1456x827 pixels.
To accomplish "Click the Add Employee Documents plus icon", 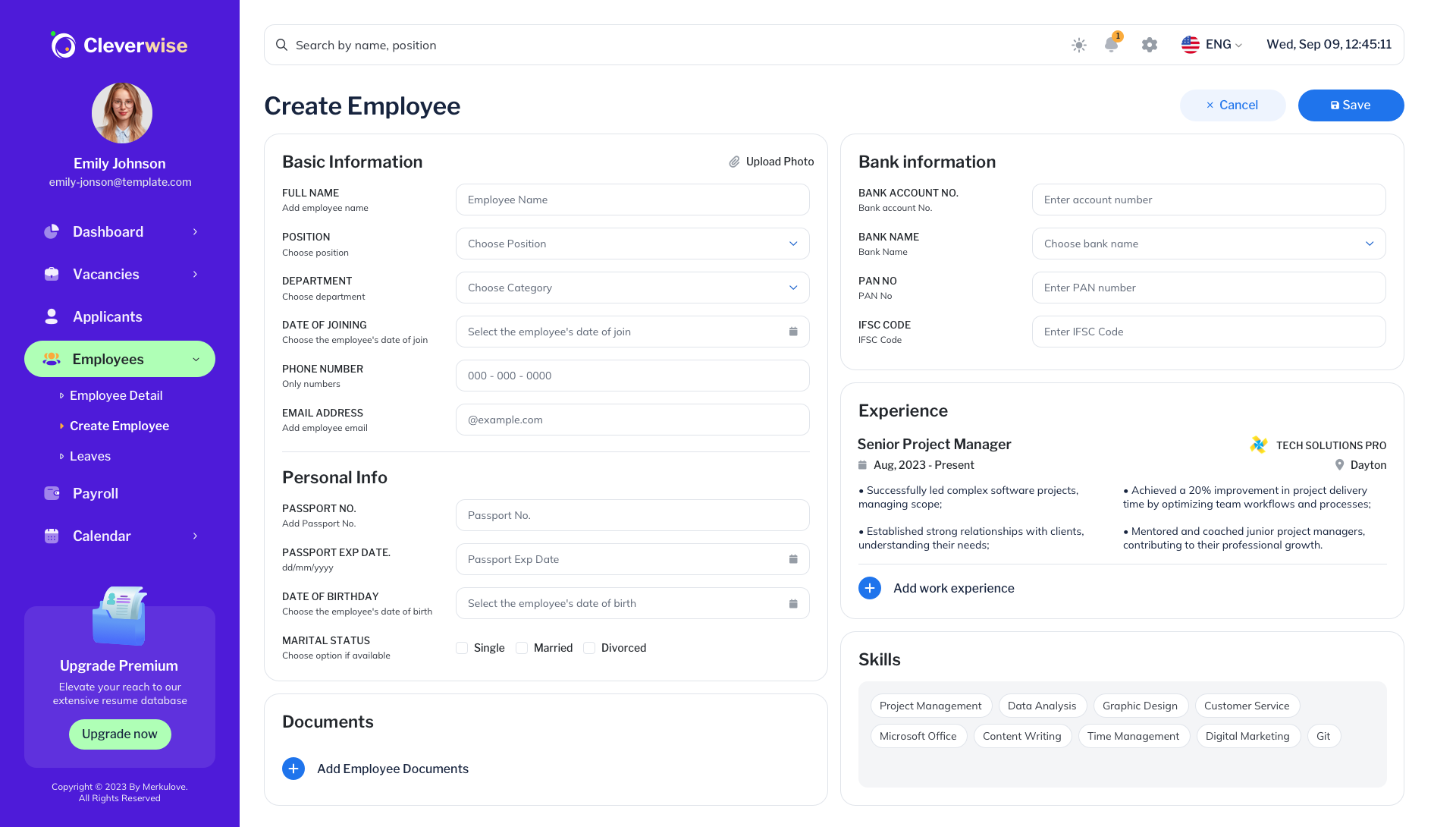I will 293,769.
